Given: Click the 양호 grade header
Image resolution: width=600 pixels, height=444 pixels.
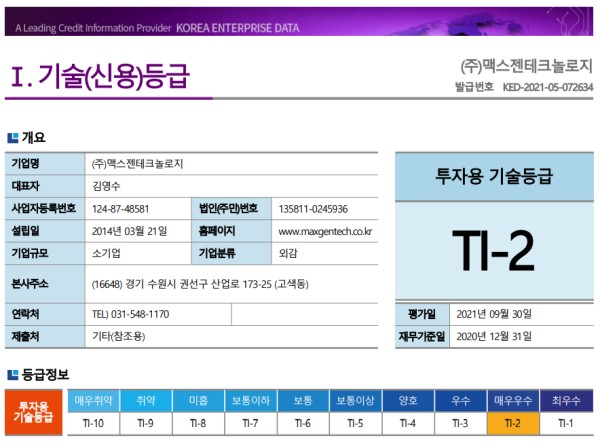Looking at the screenshot, I should pos(408,401).
